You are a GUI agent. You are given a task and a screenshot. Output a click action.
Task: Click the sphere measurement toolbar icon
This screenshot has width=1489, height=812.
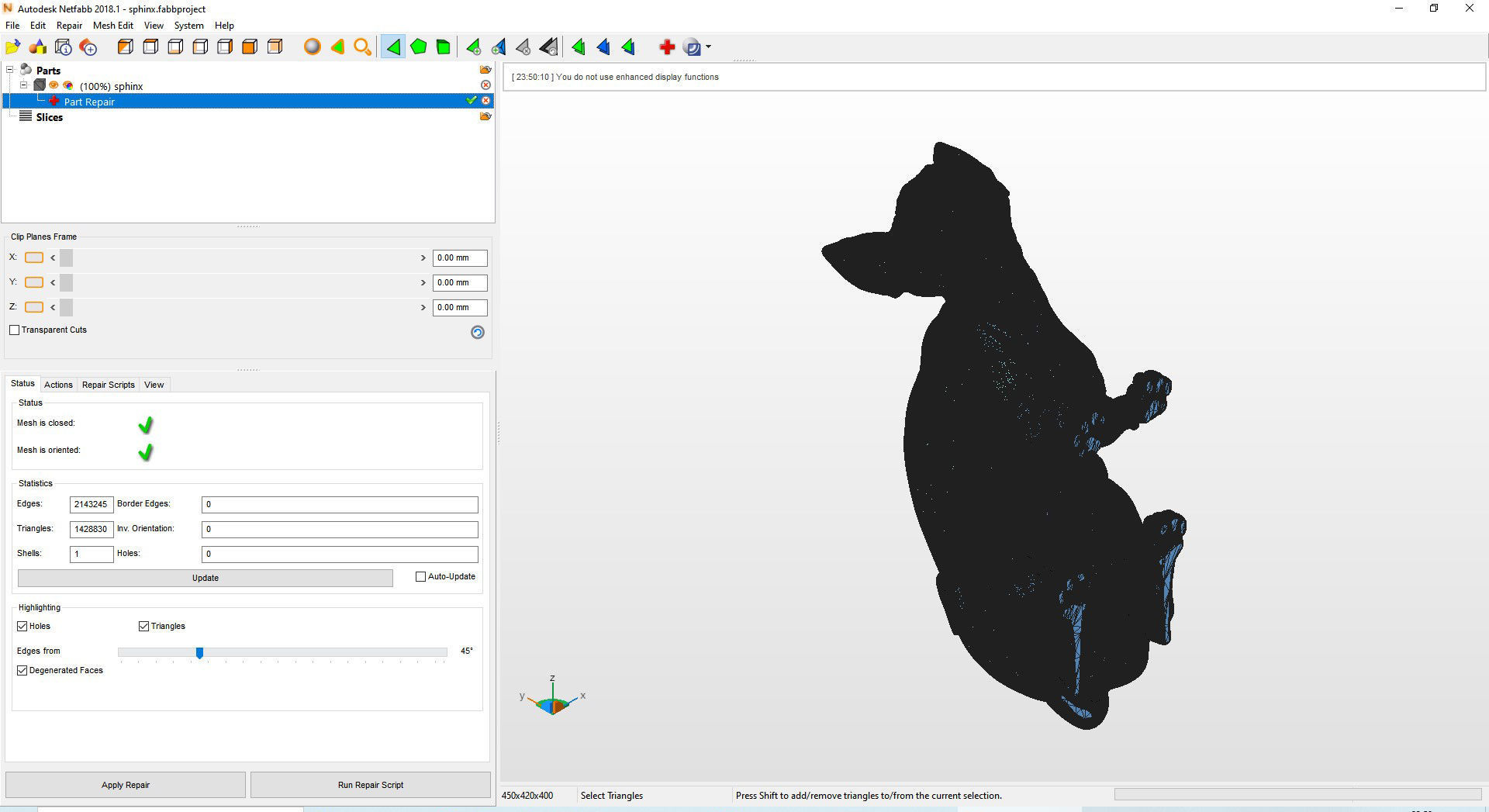tap(693, 47)
